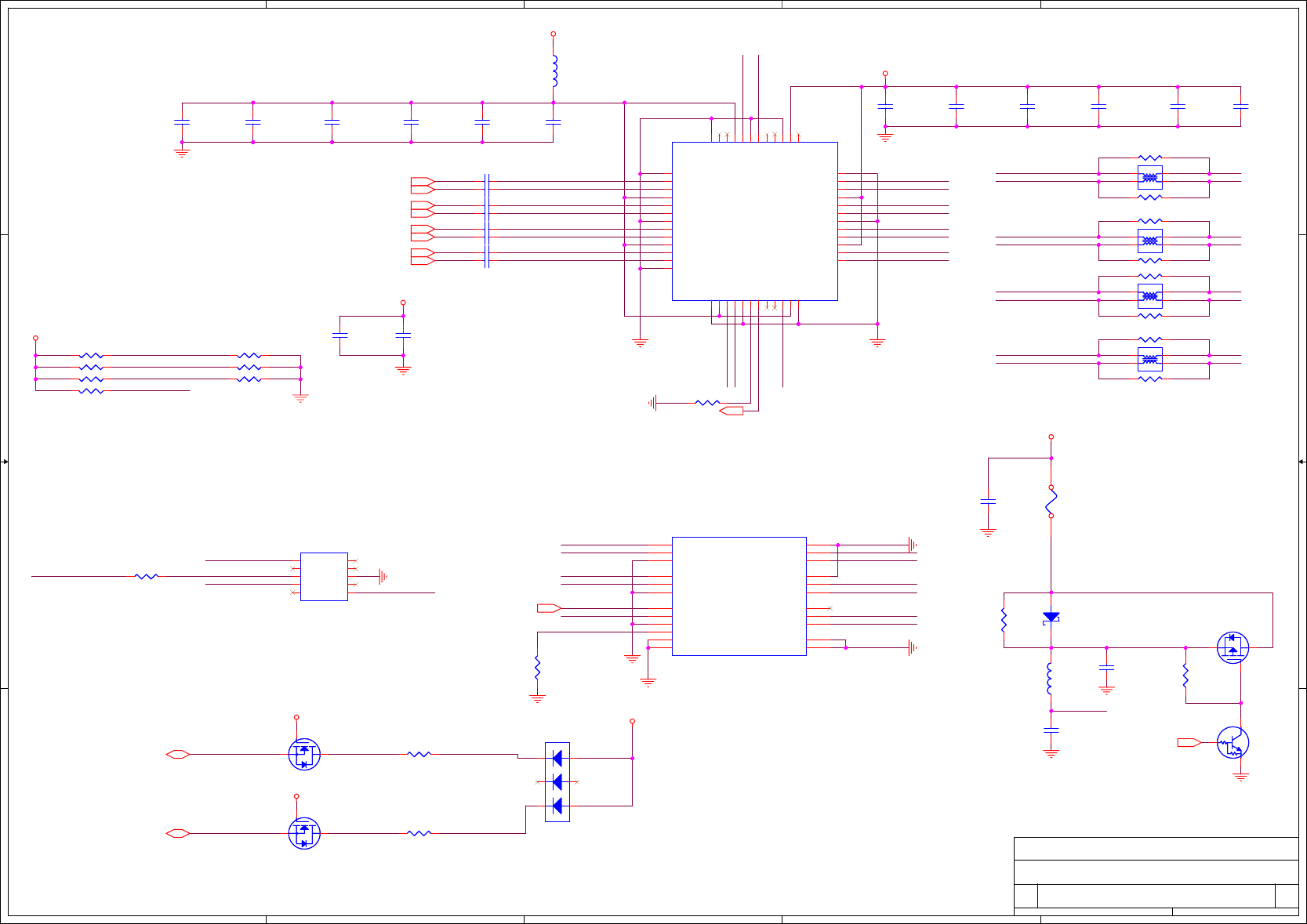Click the title block in the bottom-right corner

point(1156,875)
